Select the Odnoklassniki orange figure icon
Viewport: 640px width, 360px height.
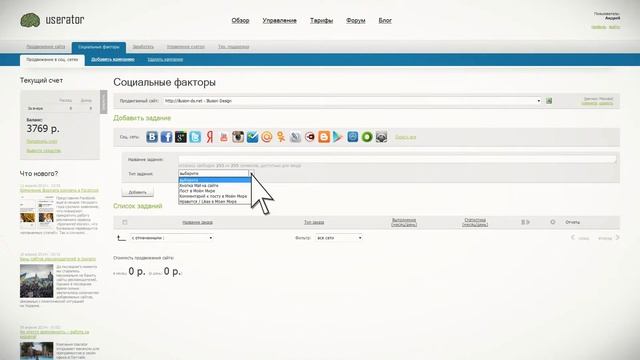point(281,137)
